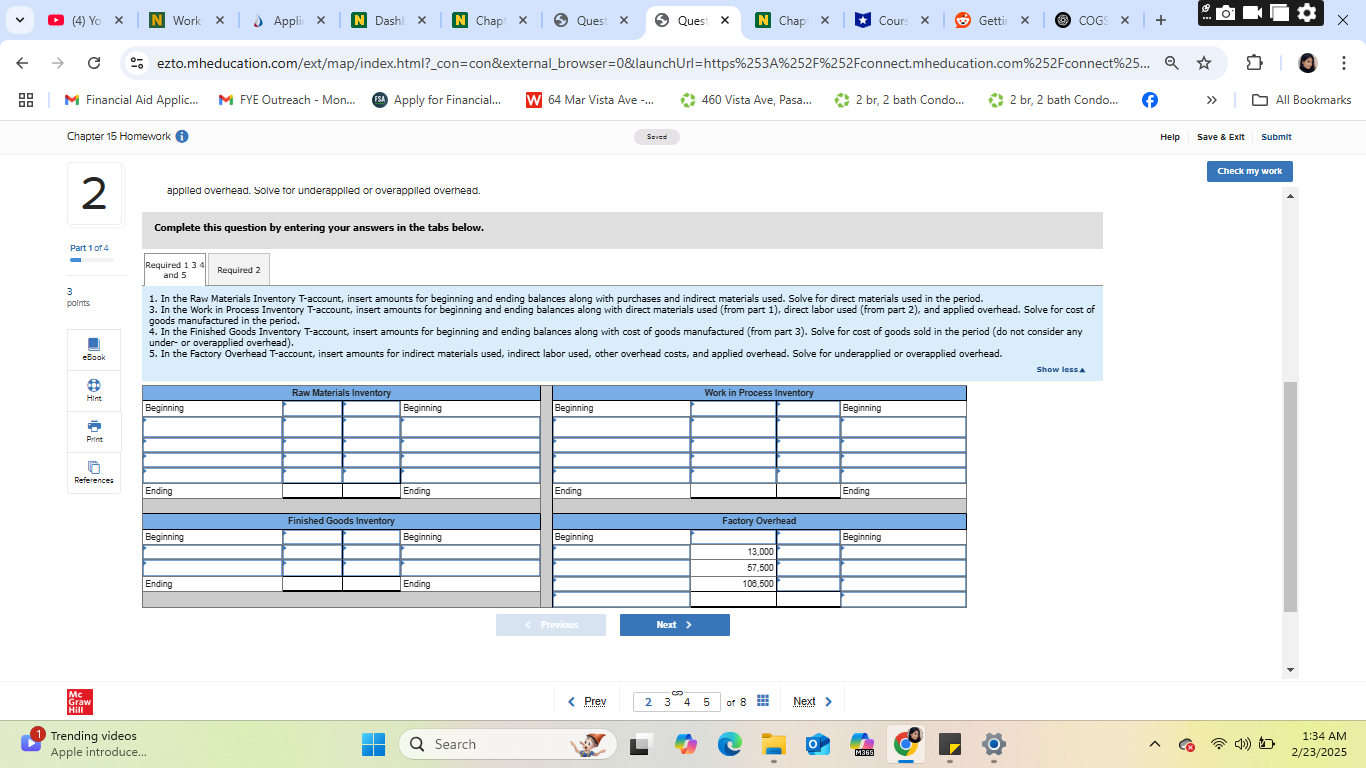1366x768 pixels.
Task: Open the Task View taskbar icon
Action: point(641,744)
